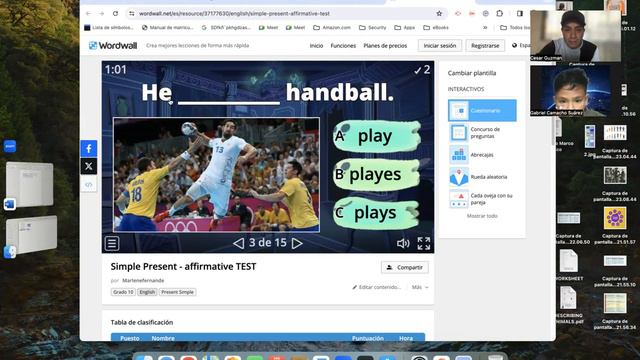Open the Inicio nav link
The width and height of the screenshot is (640, 360).
pos(316,46)
